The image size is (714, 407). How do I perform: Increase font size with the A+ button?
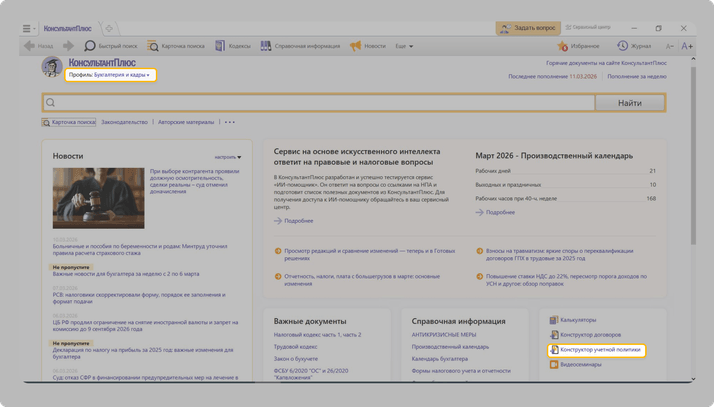click(687, 46)
